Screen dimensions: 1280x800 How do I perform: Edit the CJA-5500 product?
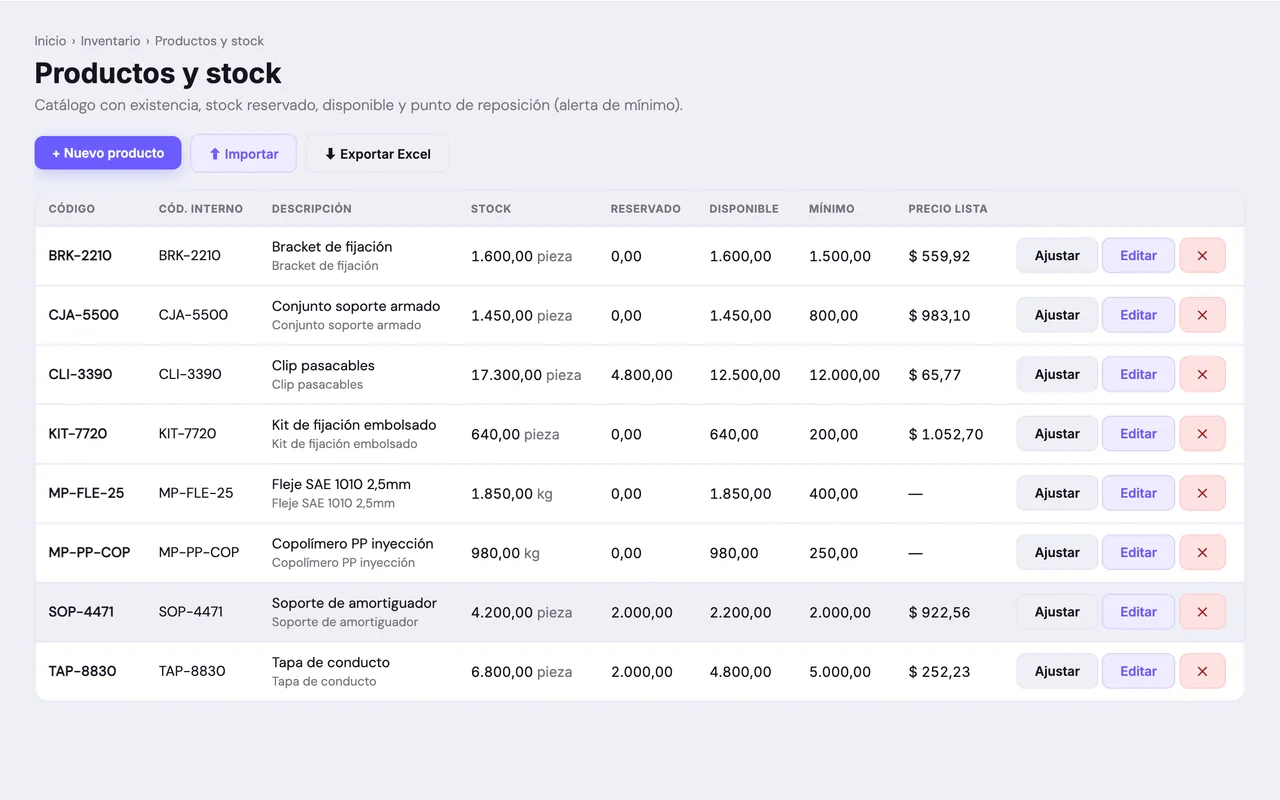pos(1138,315)
